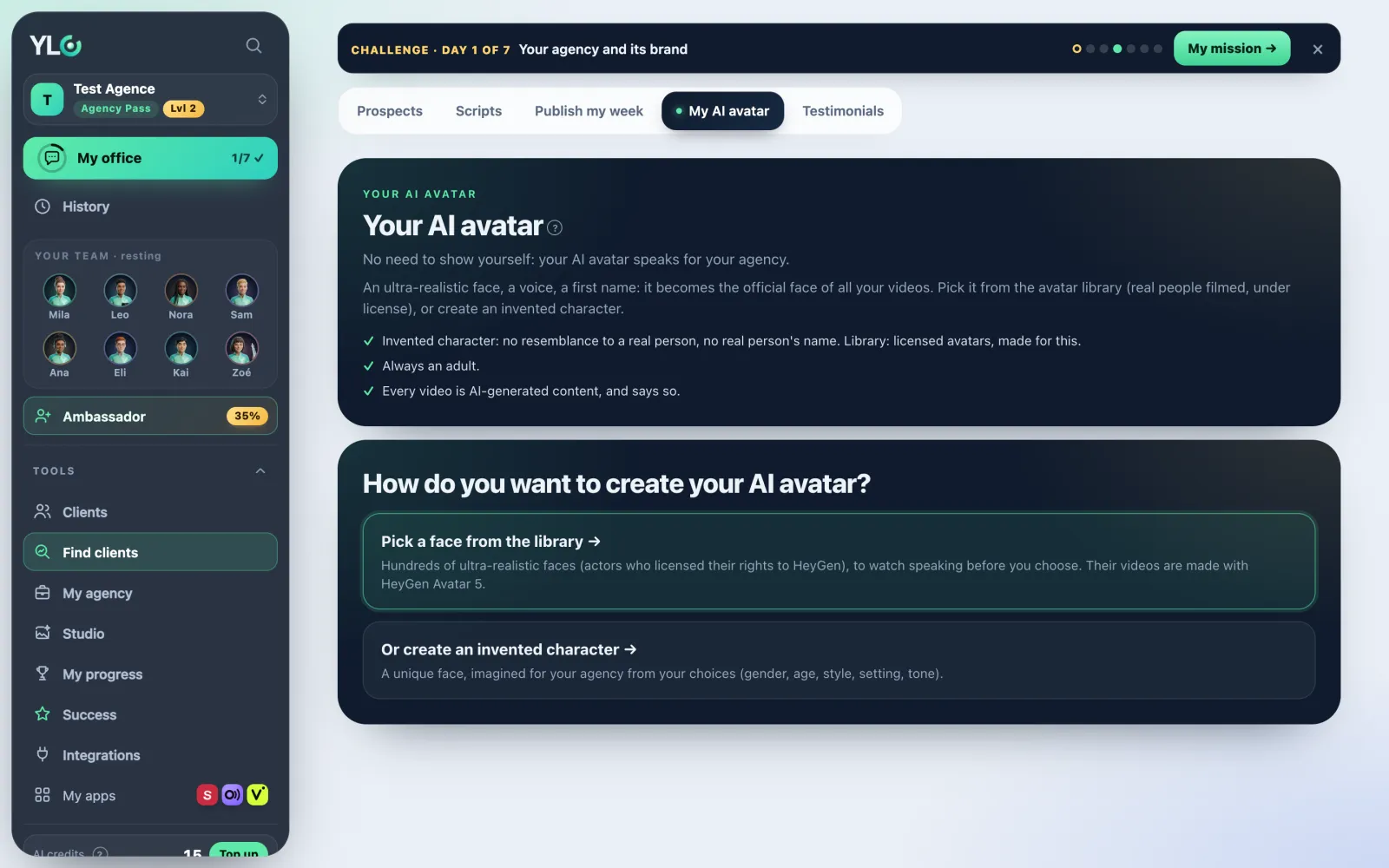Open My agency in the tools list
The height and width of the screenshot is (868, 1389).
(150, 593)
